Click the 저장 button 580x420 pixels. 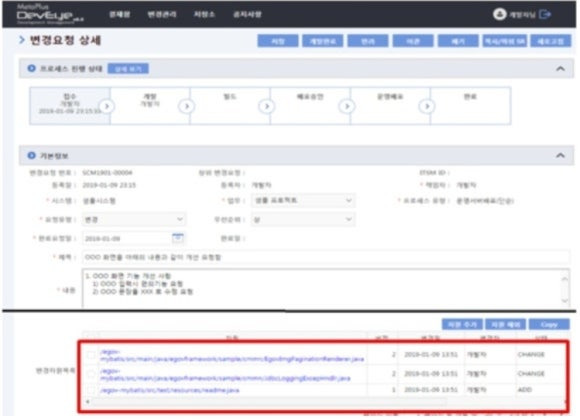(278, 41)
